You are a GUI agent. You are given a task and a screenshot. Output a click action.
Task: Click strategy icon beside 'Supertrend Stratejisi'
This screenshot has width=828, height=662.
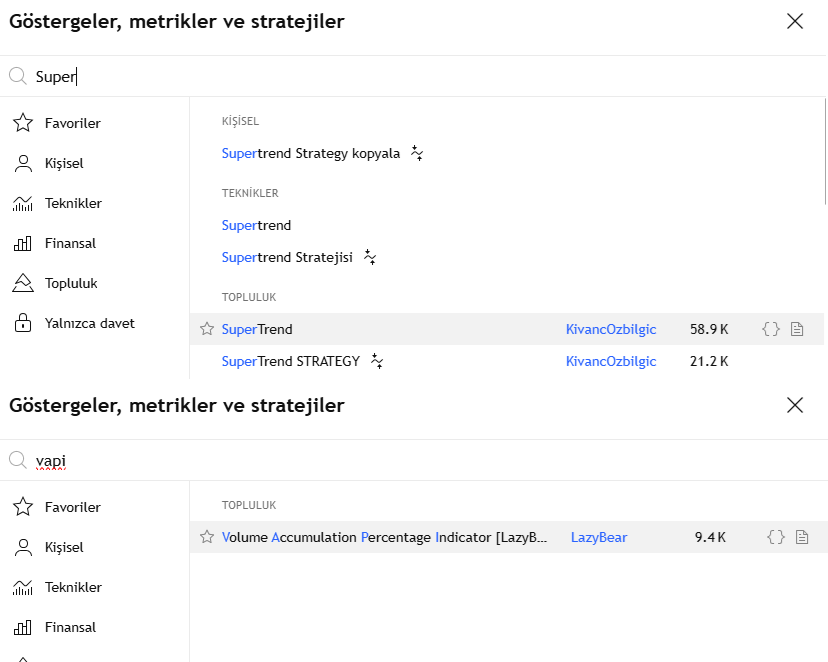point(370,257)
